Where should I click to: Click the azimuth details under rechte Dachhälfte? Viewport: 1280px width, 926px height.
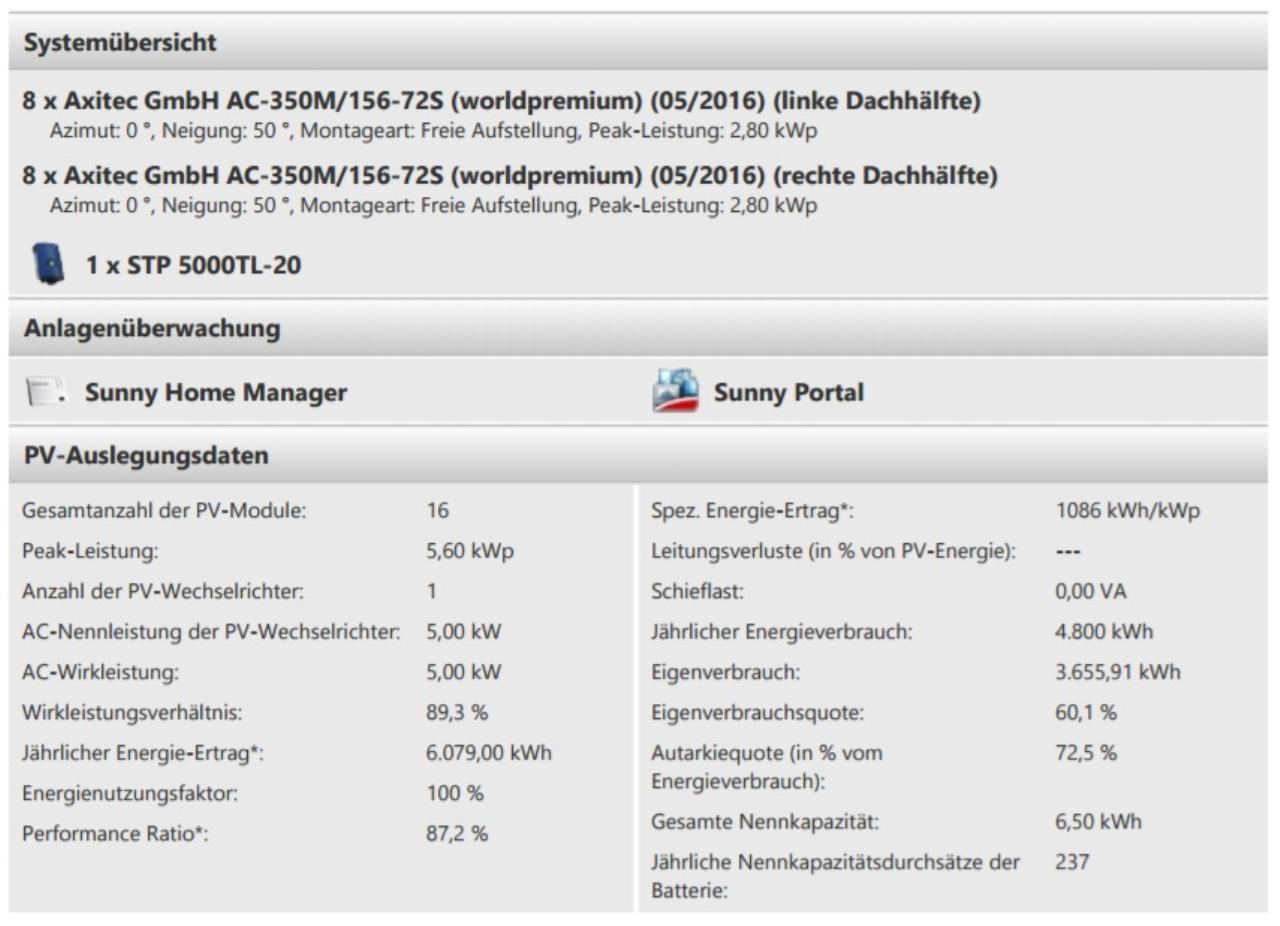[433, 207]
